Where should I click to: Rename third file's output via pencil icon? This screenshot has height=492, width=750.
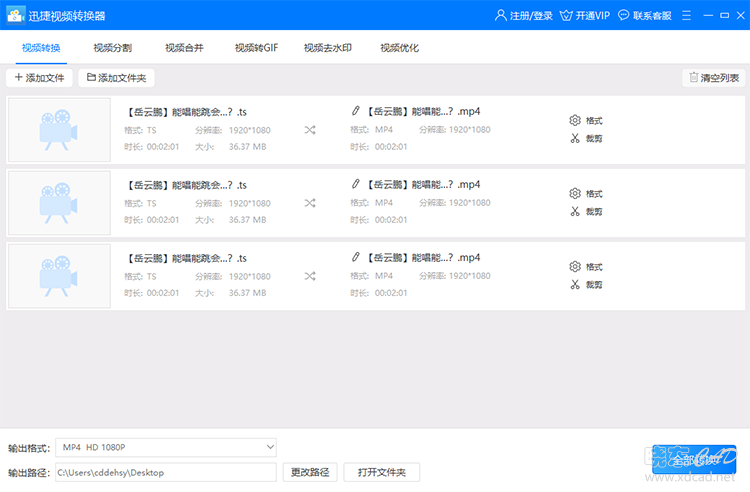tap(355, 257)
